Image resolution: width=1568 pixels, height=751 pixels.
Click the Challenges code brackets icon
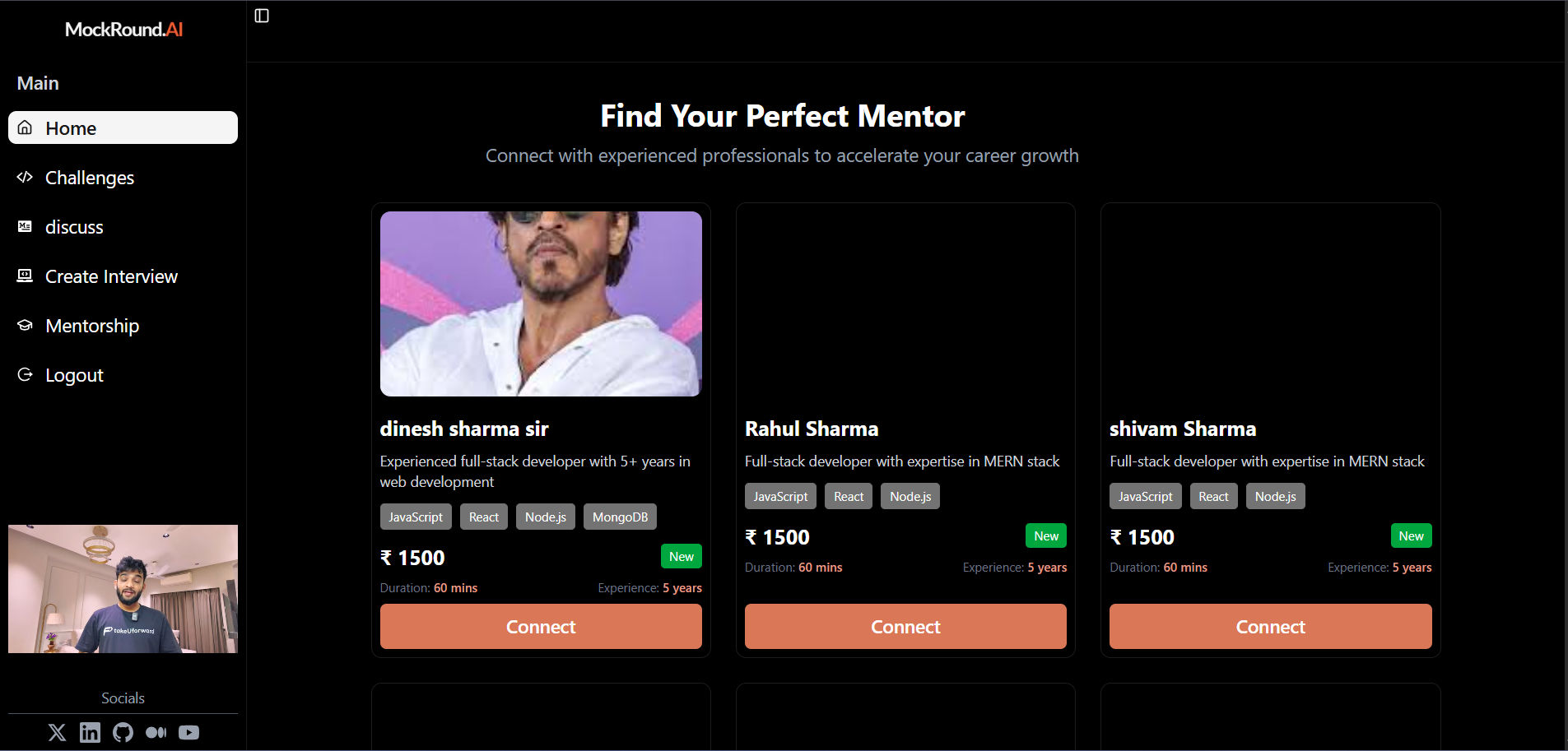click(x=25, y=177)
